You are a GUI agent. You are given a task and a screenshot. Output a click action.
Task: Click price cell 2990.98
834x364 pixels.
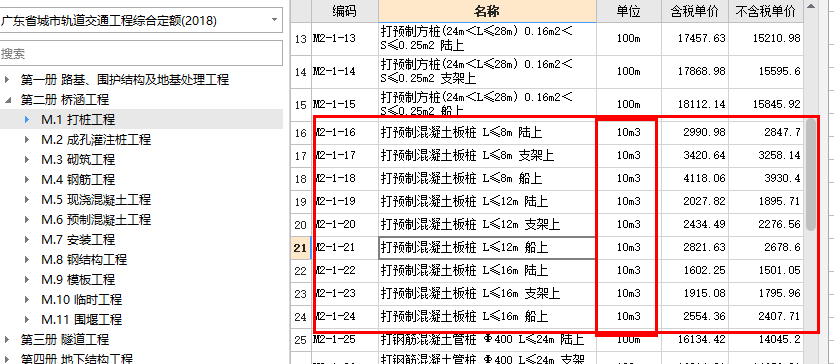(695, 132)
